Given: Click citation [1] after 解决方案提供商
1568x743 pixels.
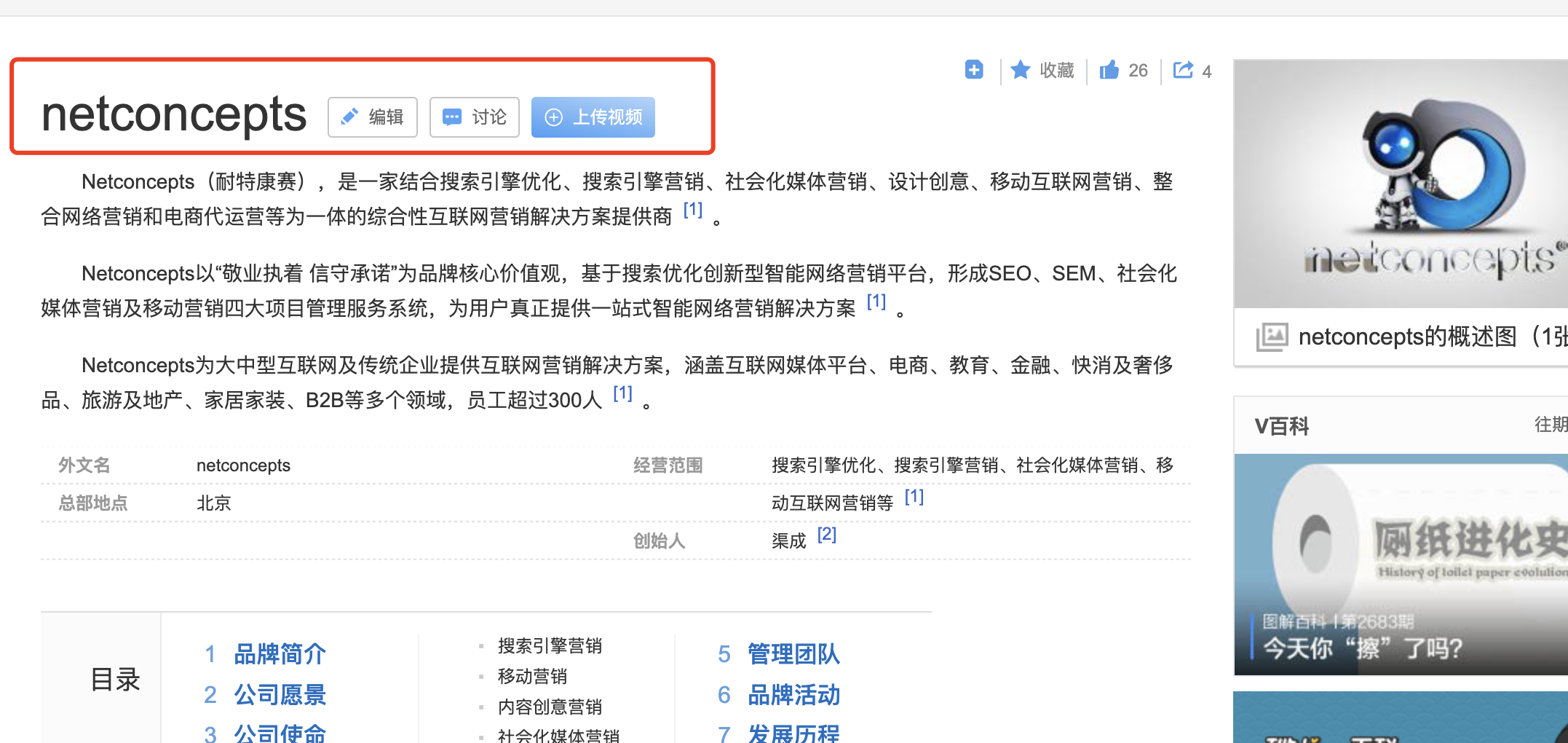Looking at the screenshot, I should pyautogui.click(x=693, y=210).
